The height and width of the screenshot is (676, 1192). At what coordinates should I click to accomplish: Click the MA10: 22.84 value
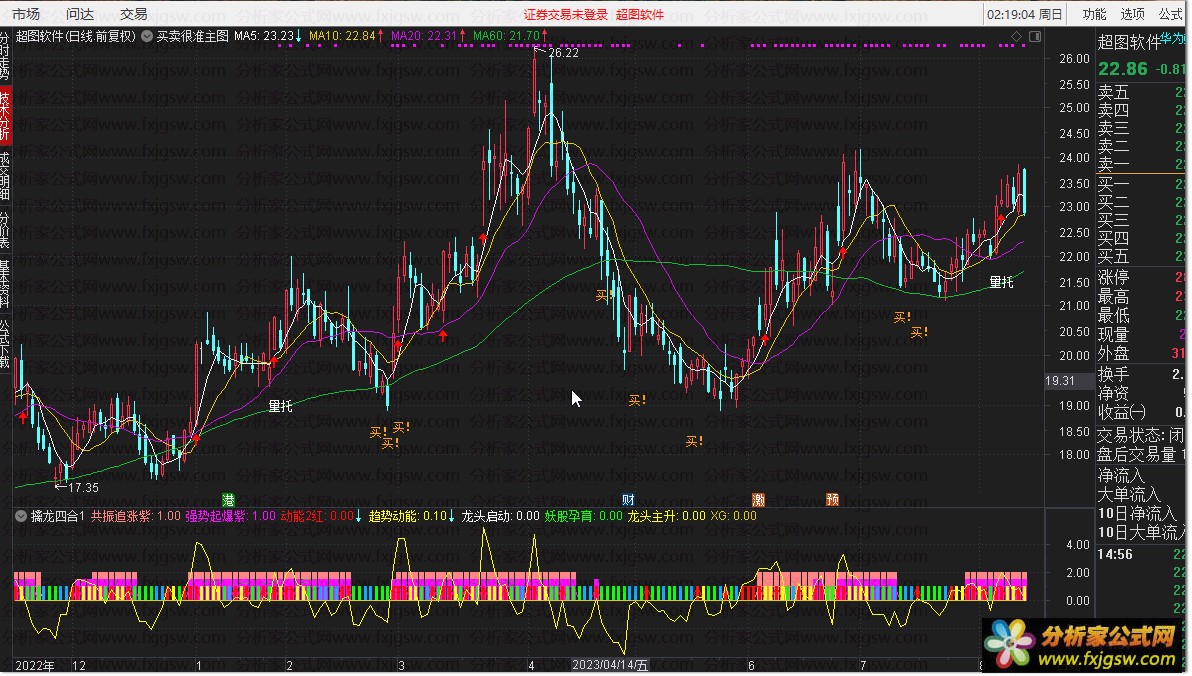coord(346,36)
